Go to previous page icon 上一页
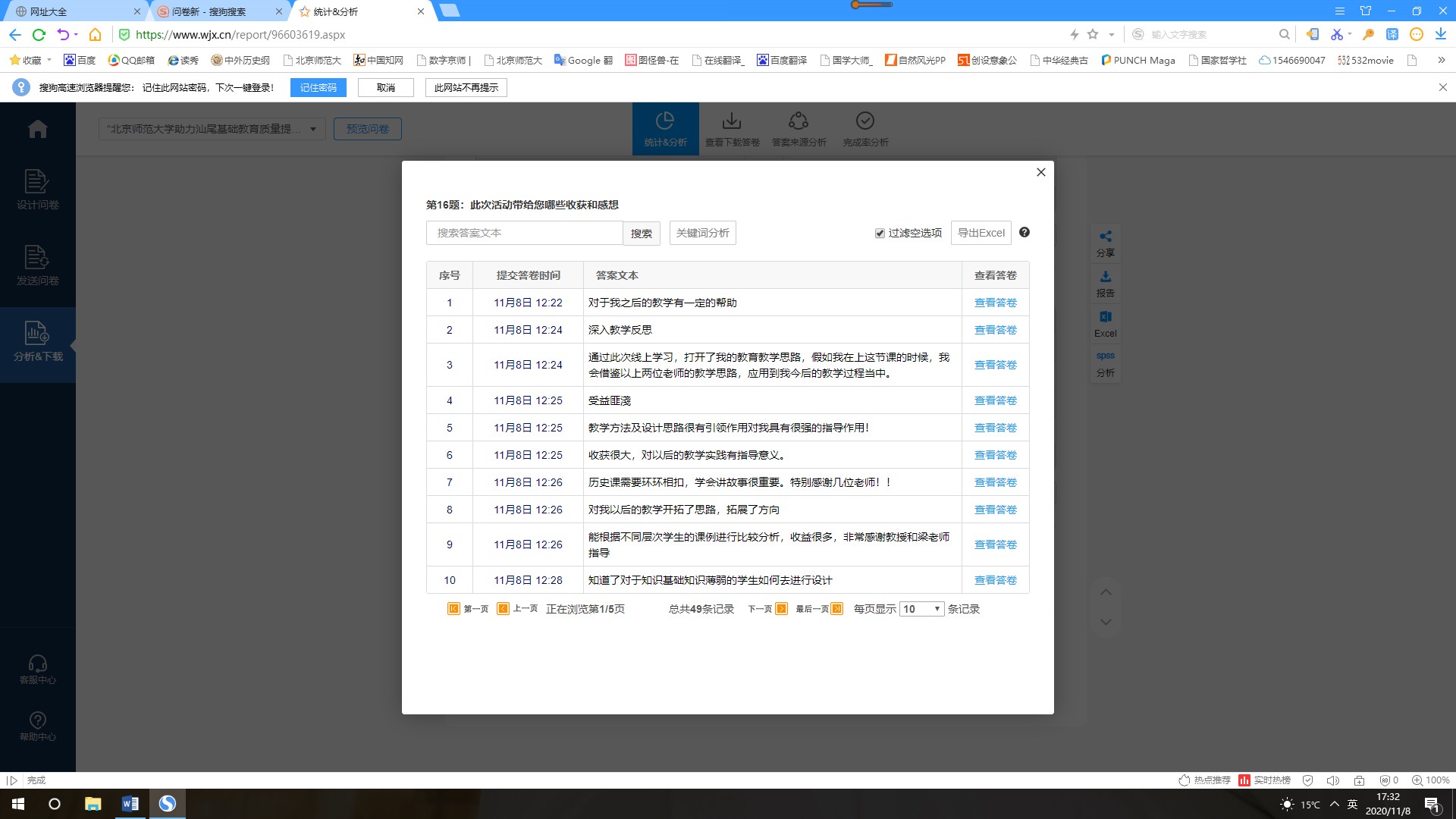This screenshot has height=819, width=1456. tap(503, 608)
